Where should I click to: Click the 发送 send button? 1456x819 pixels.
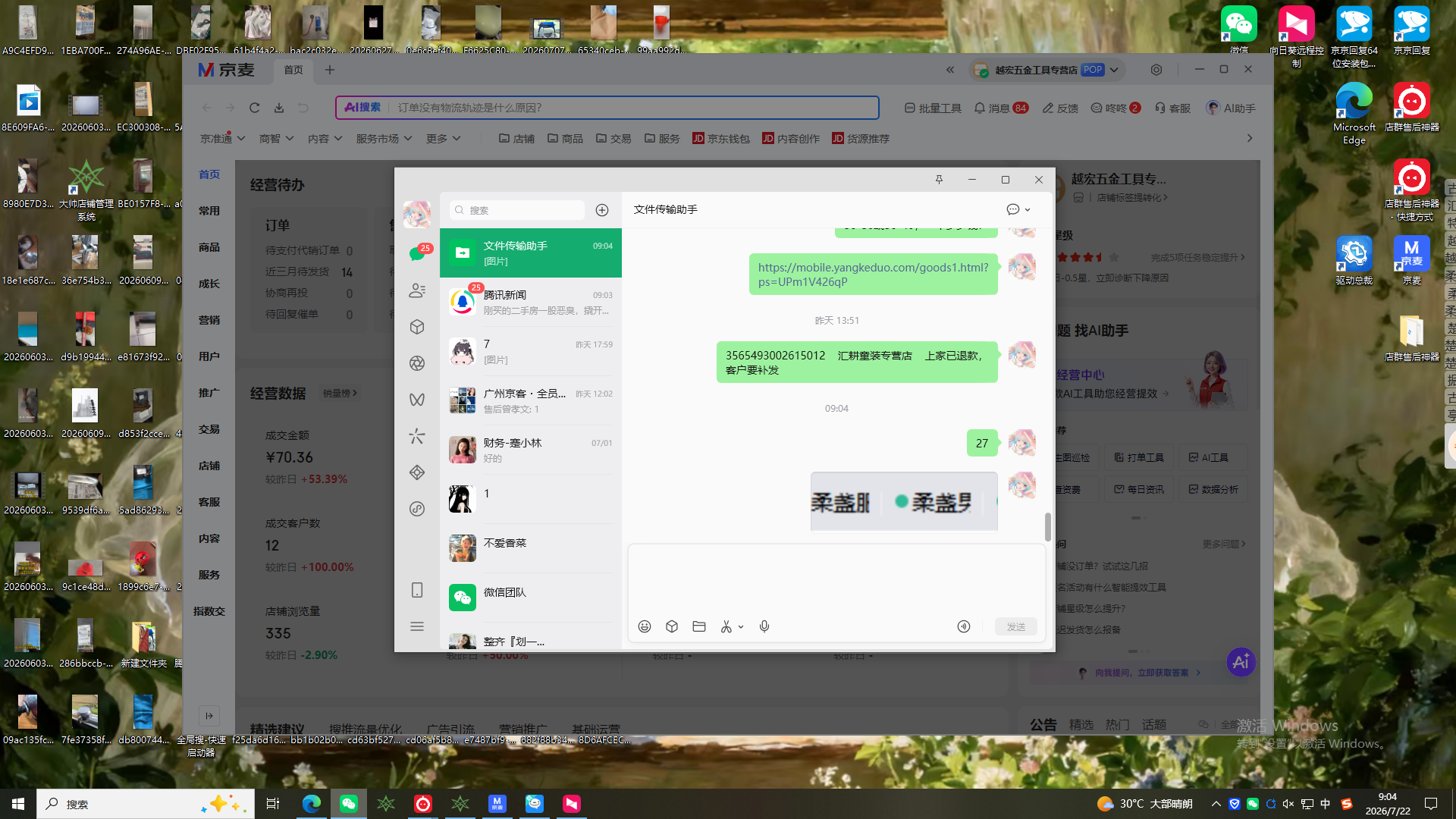(1016, 626)
